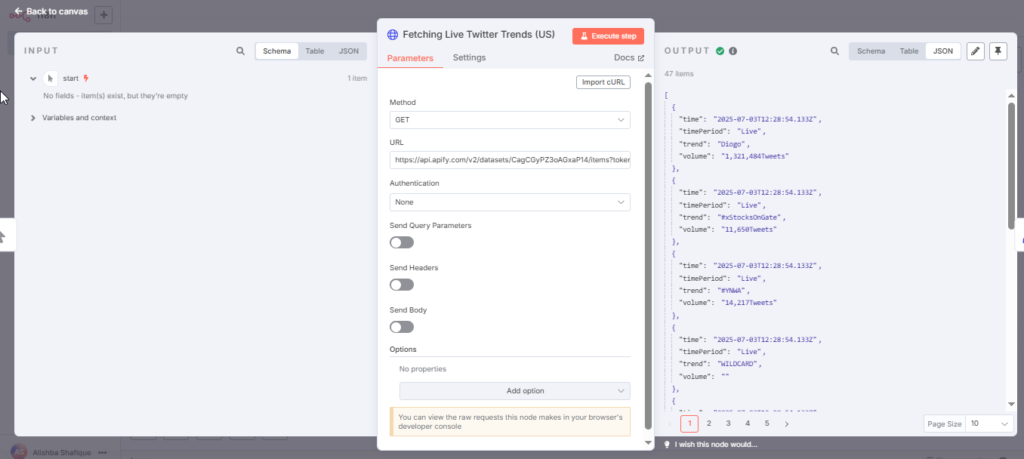Click the lightbulb feedback icon
The image size is (1024, 459).
[667, 445]
